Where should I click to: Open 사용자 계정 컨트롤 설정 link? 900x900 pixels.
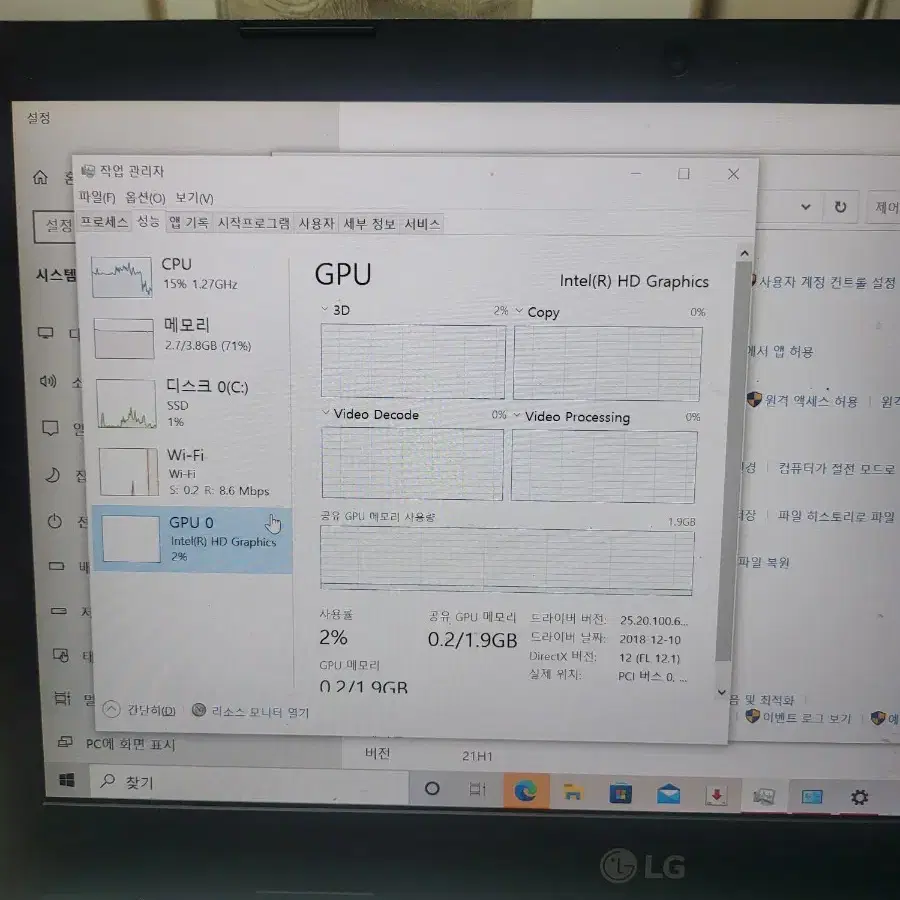[827, 282]
